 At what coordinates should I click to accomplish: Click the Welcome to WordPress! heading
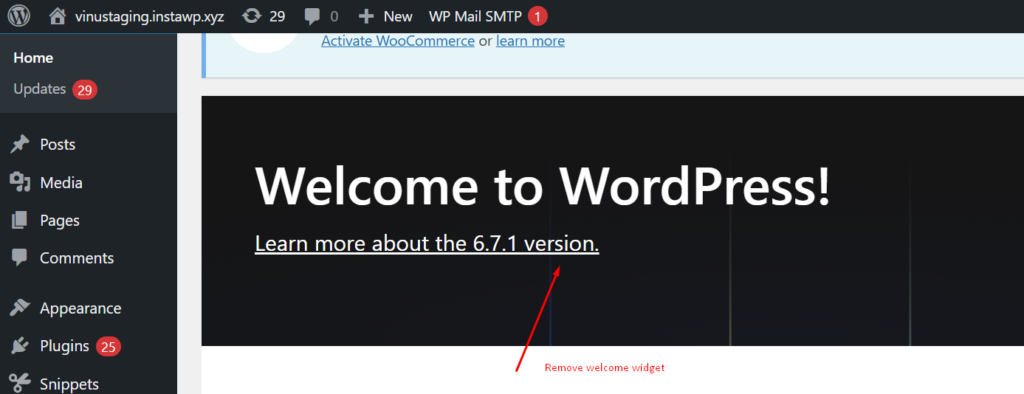[543, 185]
